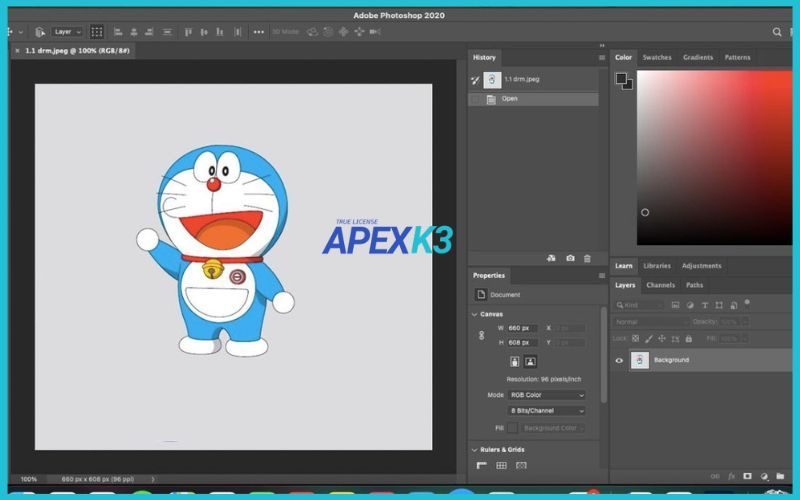Switch to the Paths tab
This screenshot has height=500, width=800.
694,285
